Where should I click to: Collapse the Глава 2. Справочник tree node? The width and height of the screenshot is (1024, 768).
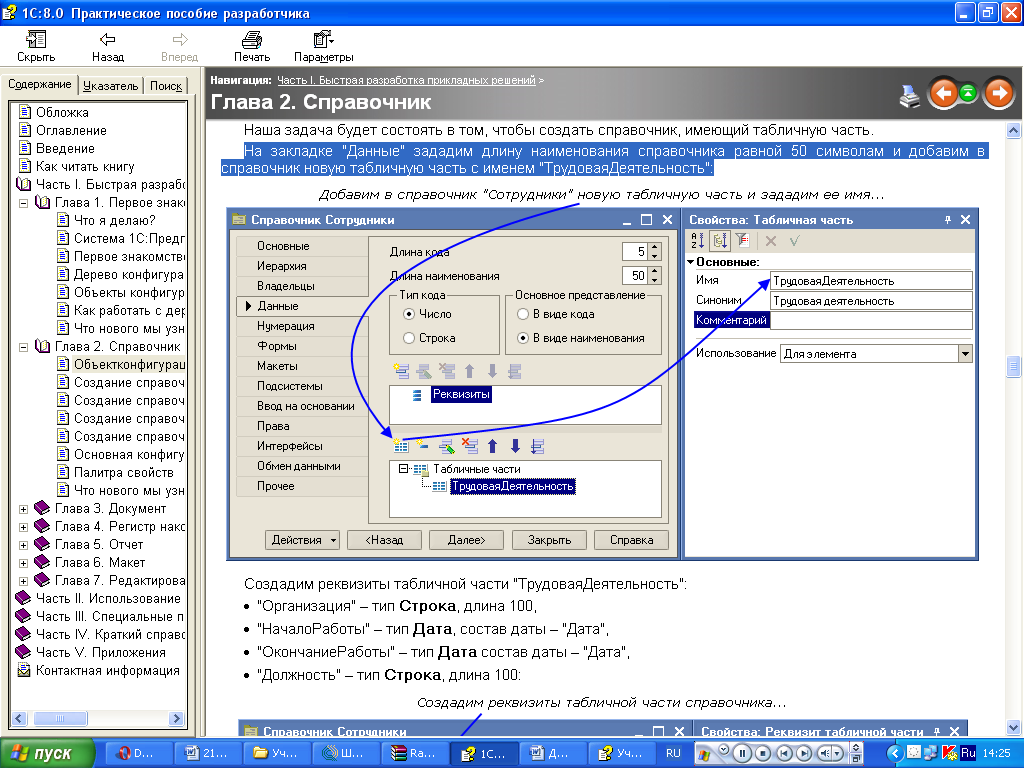[x=23, y=347]
